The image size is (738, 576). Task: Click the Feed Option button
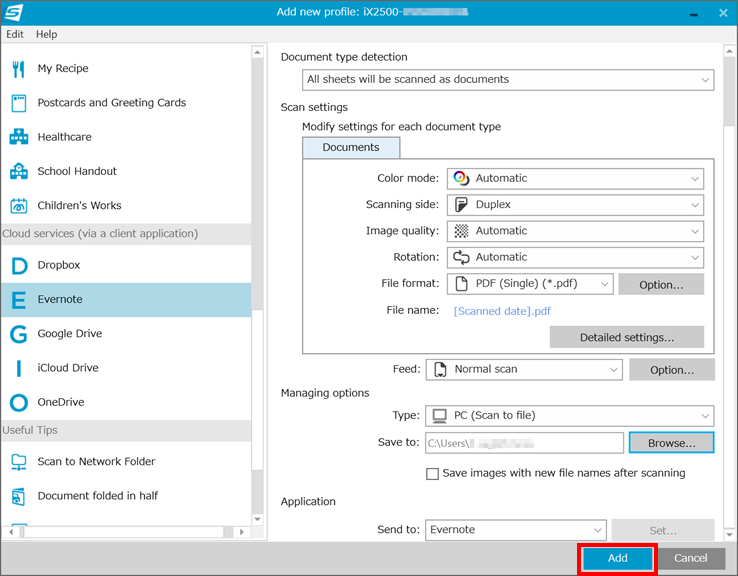pyautogui.click(x=672, y=370)
